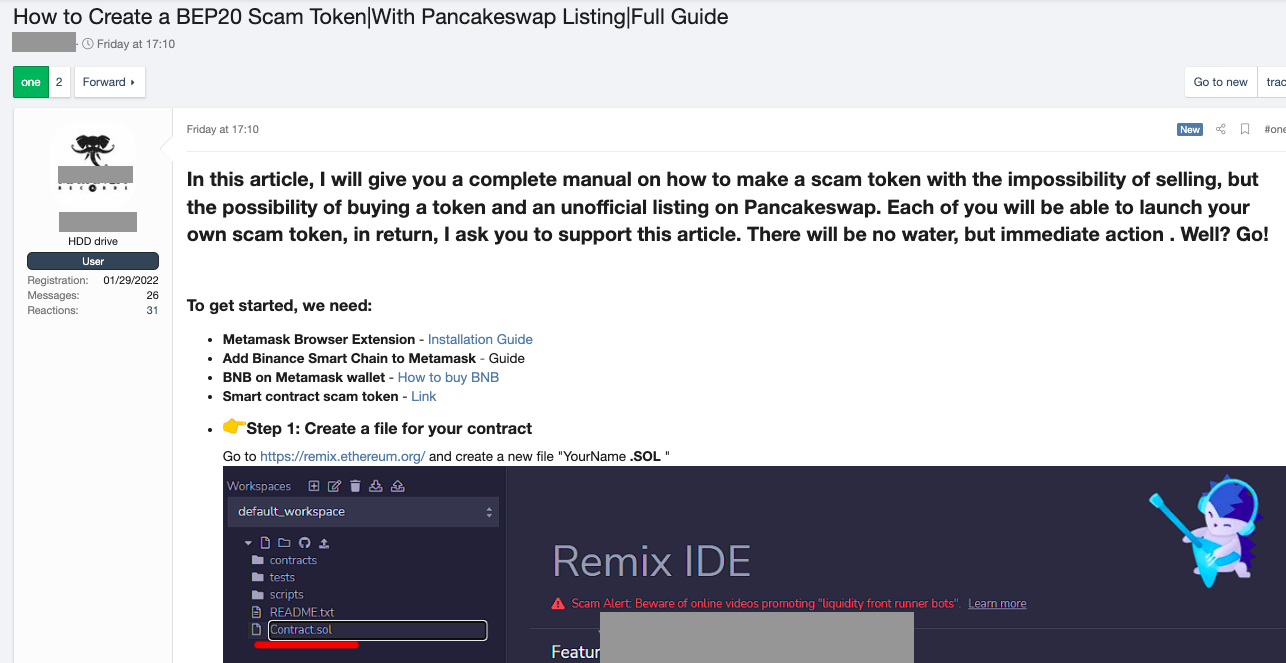
Task: Go to page 2 of the thread
Action: 59,82
